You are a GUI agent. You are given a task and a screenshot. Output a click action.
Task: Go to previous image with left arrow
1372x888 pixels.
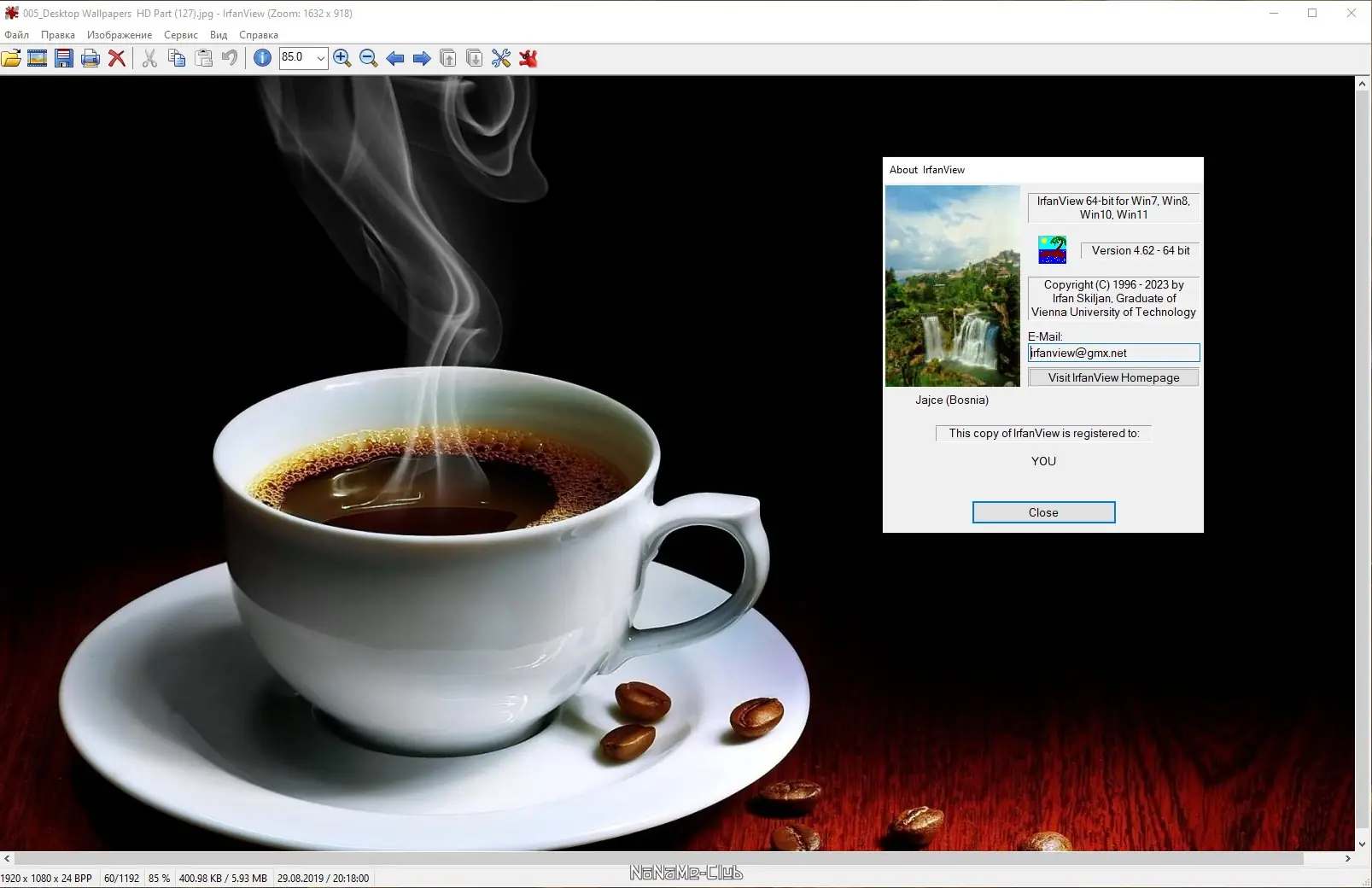pyautogui.click(x=395, y=58)
